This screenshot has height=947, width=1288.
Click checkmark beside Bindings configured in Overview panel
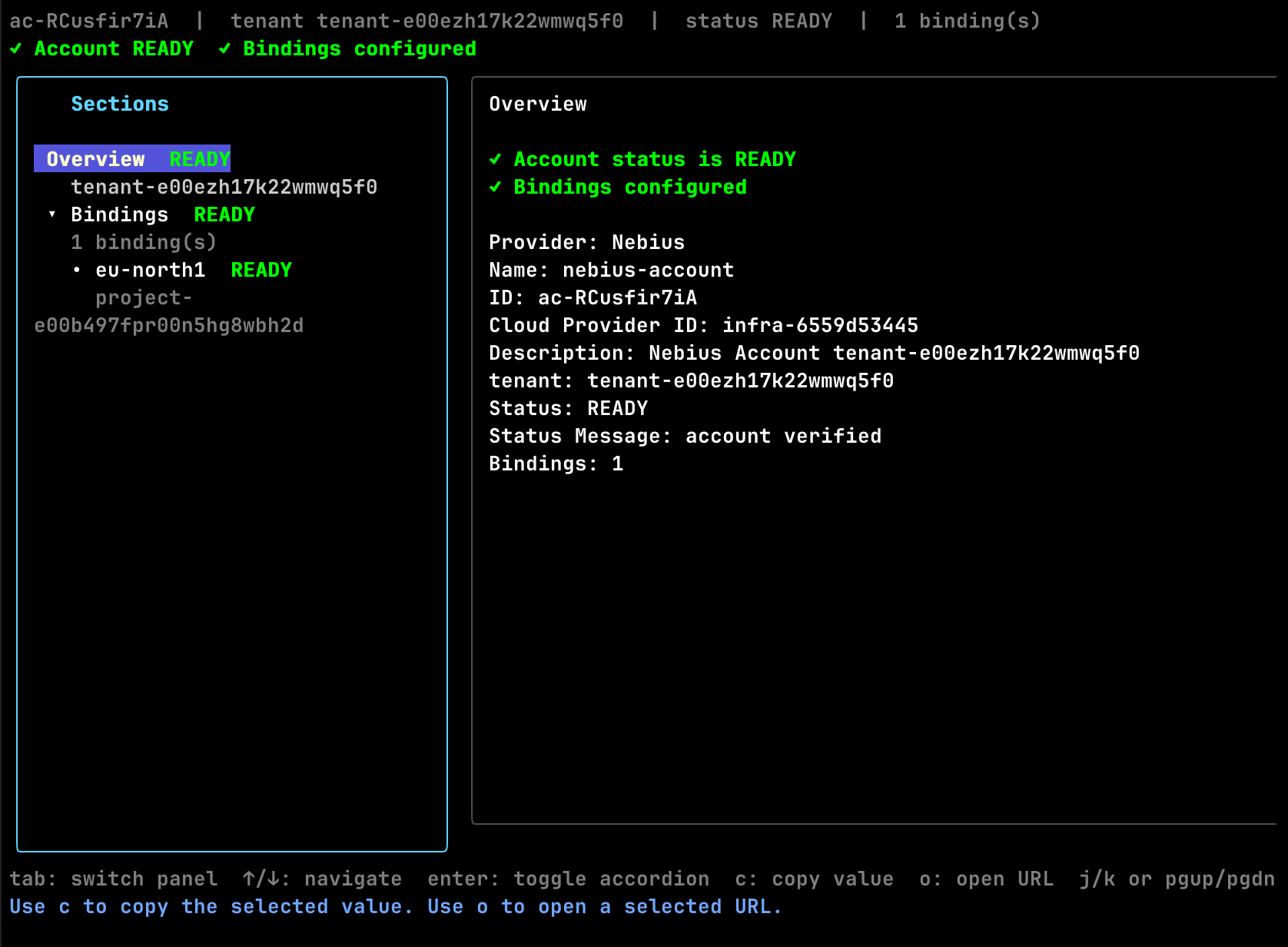pyautogui.click(x=495, y=187)
